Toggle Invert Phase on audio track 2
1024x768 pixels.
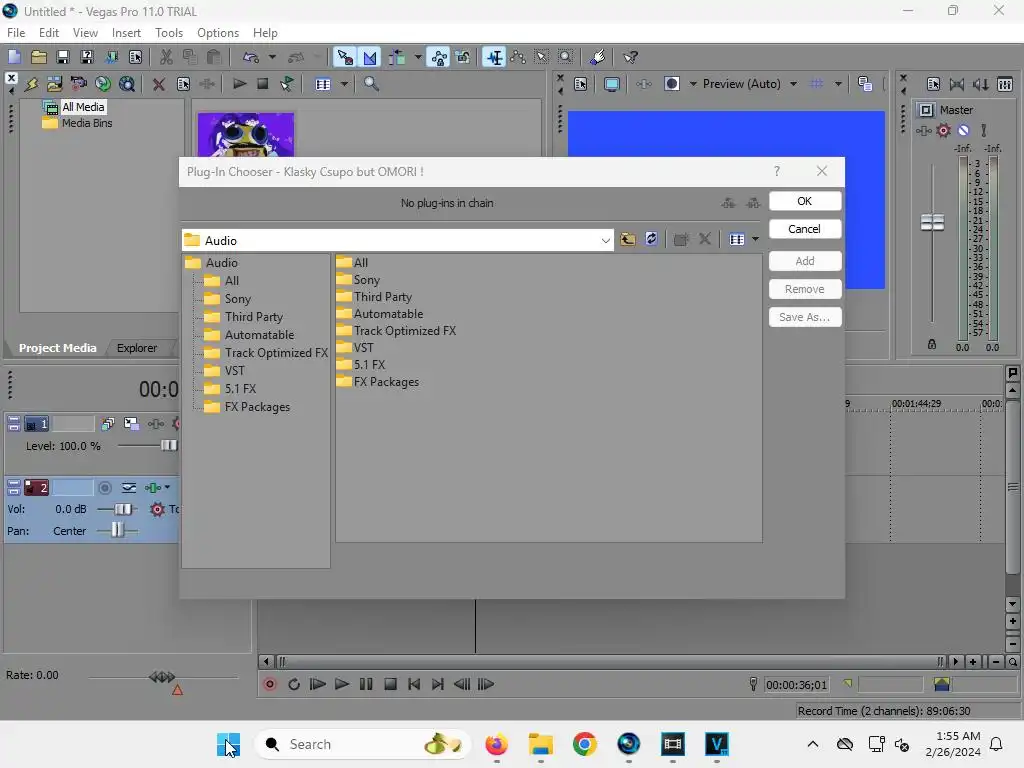click(129, 488)
